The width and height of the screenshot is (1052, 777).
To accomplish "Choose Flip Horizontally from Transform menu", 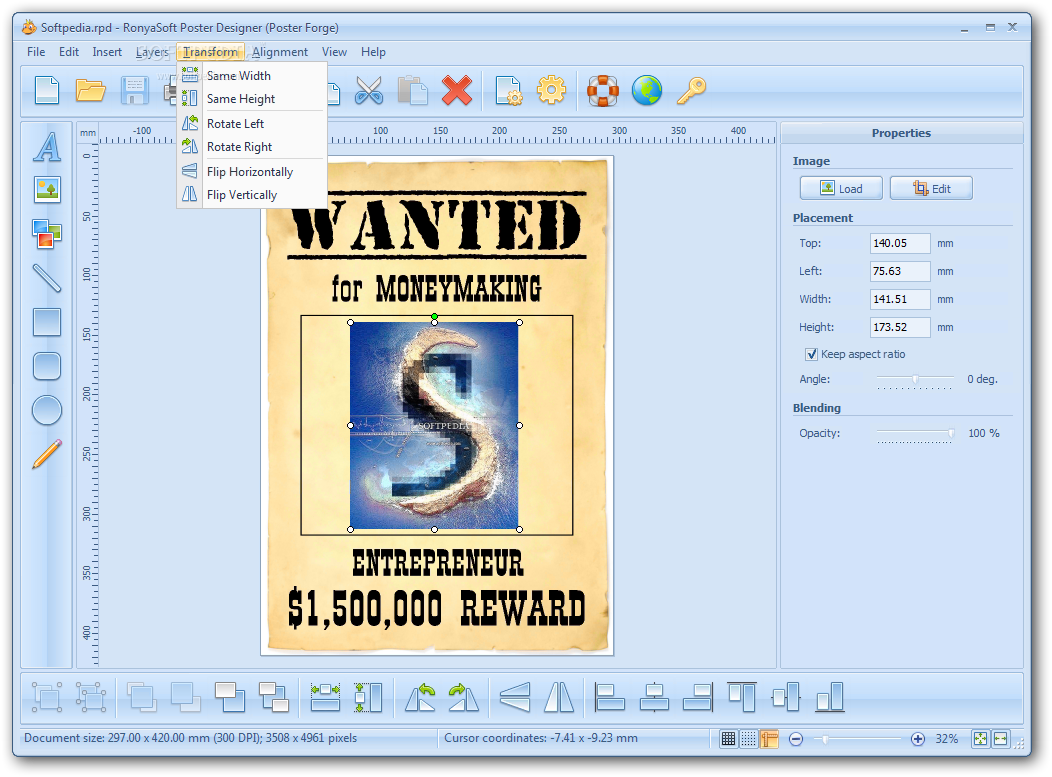I will pyautogui.click(x=252, y=172).
